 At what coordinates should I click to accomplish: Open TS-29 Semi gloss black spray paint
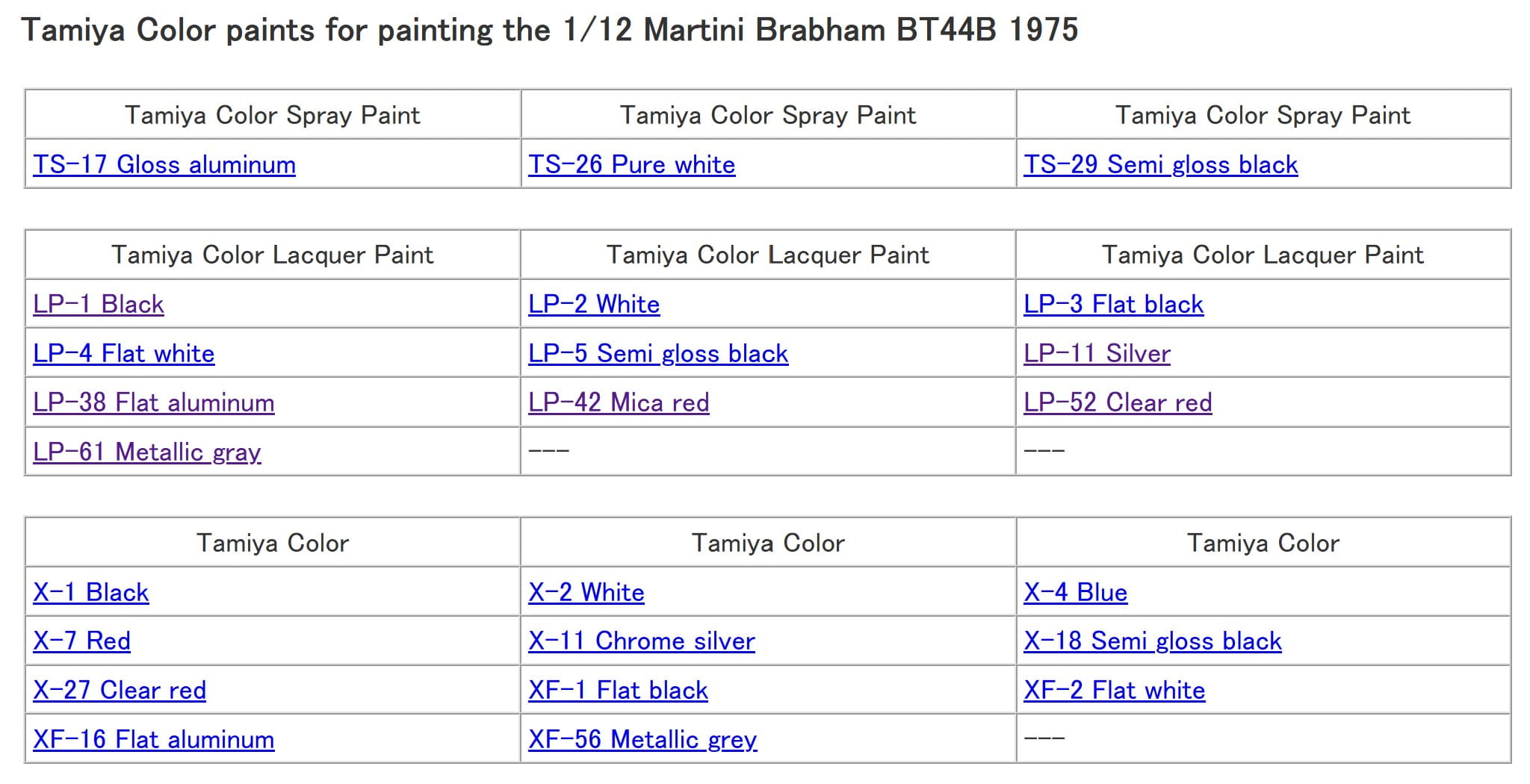[1160, 164]
